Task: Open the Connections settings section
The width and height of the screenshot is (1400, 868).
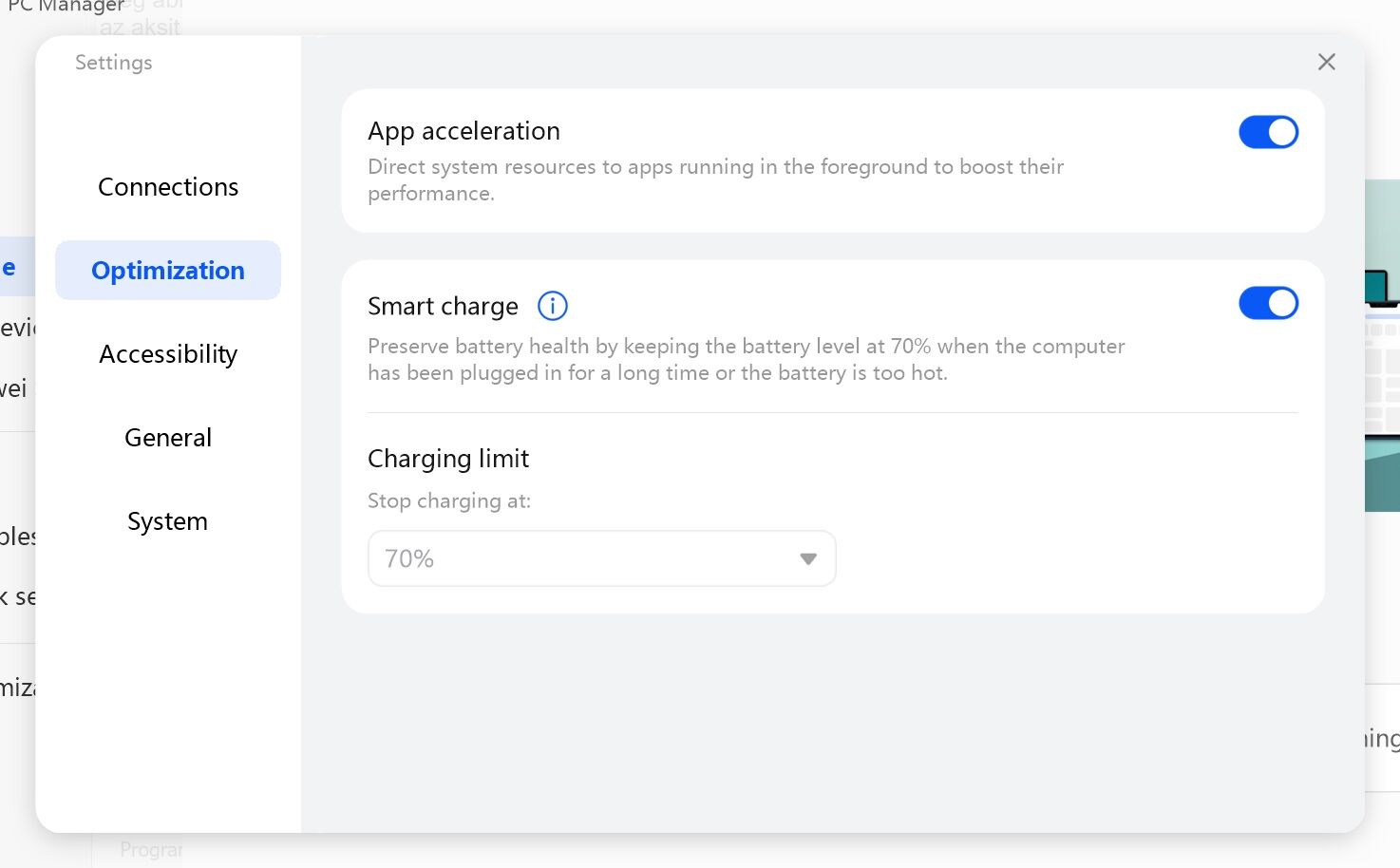Action: coord(168,187)
